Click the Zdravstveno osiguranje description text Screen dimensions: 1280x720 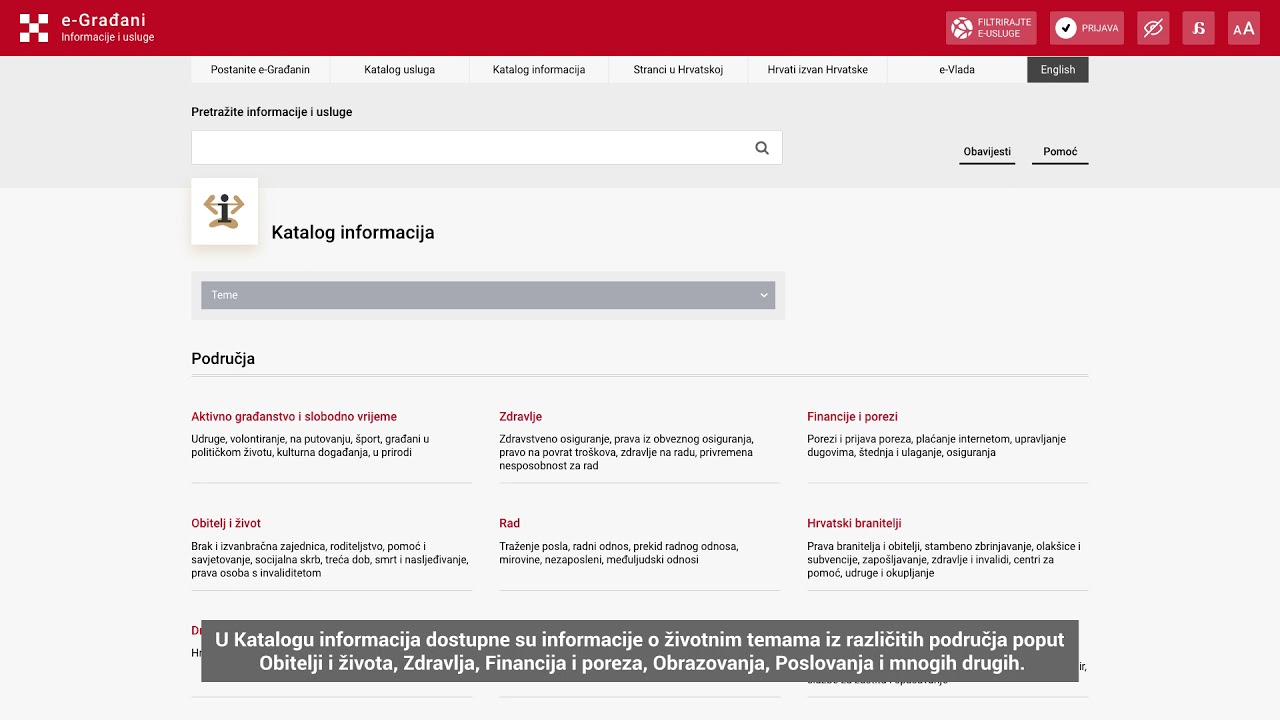pyautogui.click(x=627, y=452)
